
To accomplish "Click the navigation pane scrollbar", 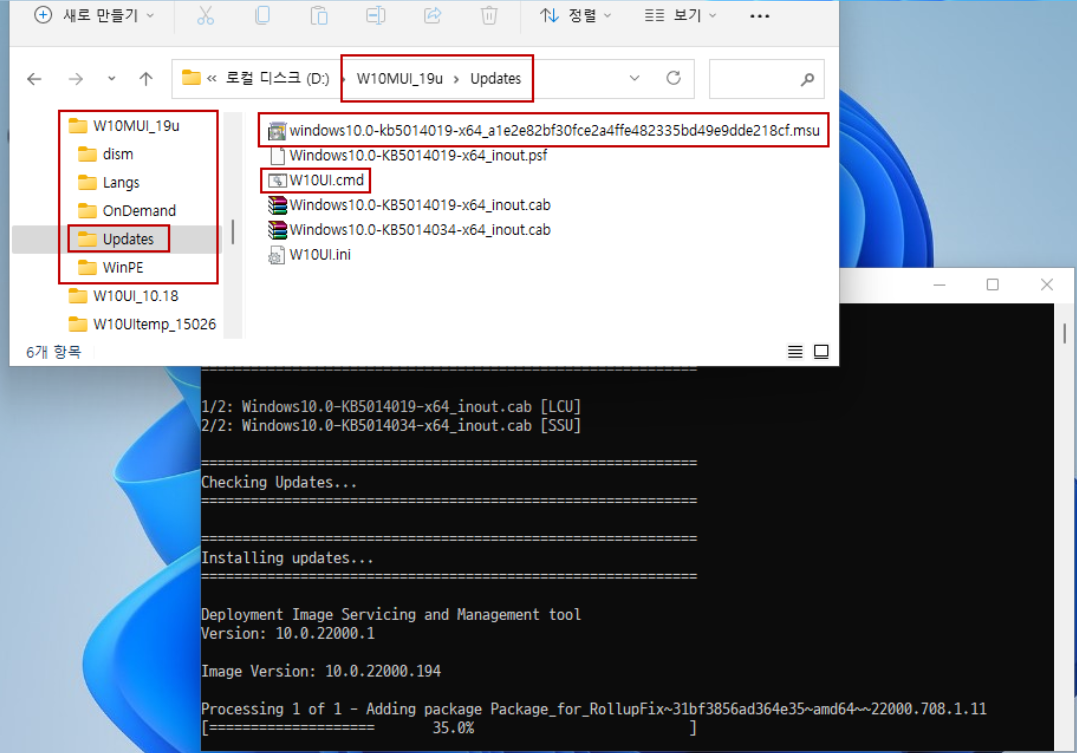I will point(234,232).
